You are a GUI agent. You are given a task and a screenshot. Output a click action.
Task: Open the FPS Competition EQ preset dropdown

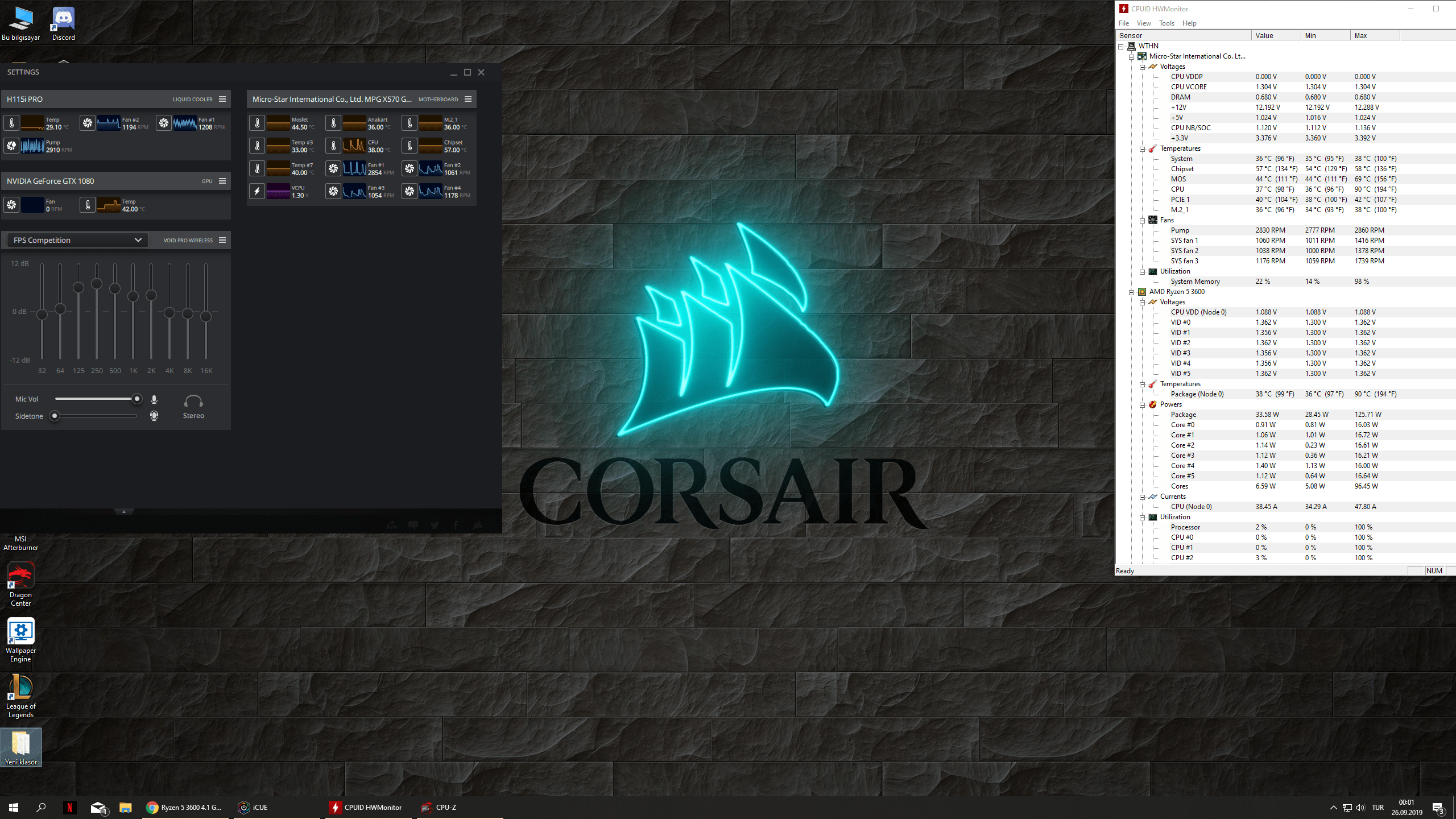[x=78, y=240]
